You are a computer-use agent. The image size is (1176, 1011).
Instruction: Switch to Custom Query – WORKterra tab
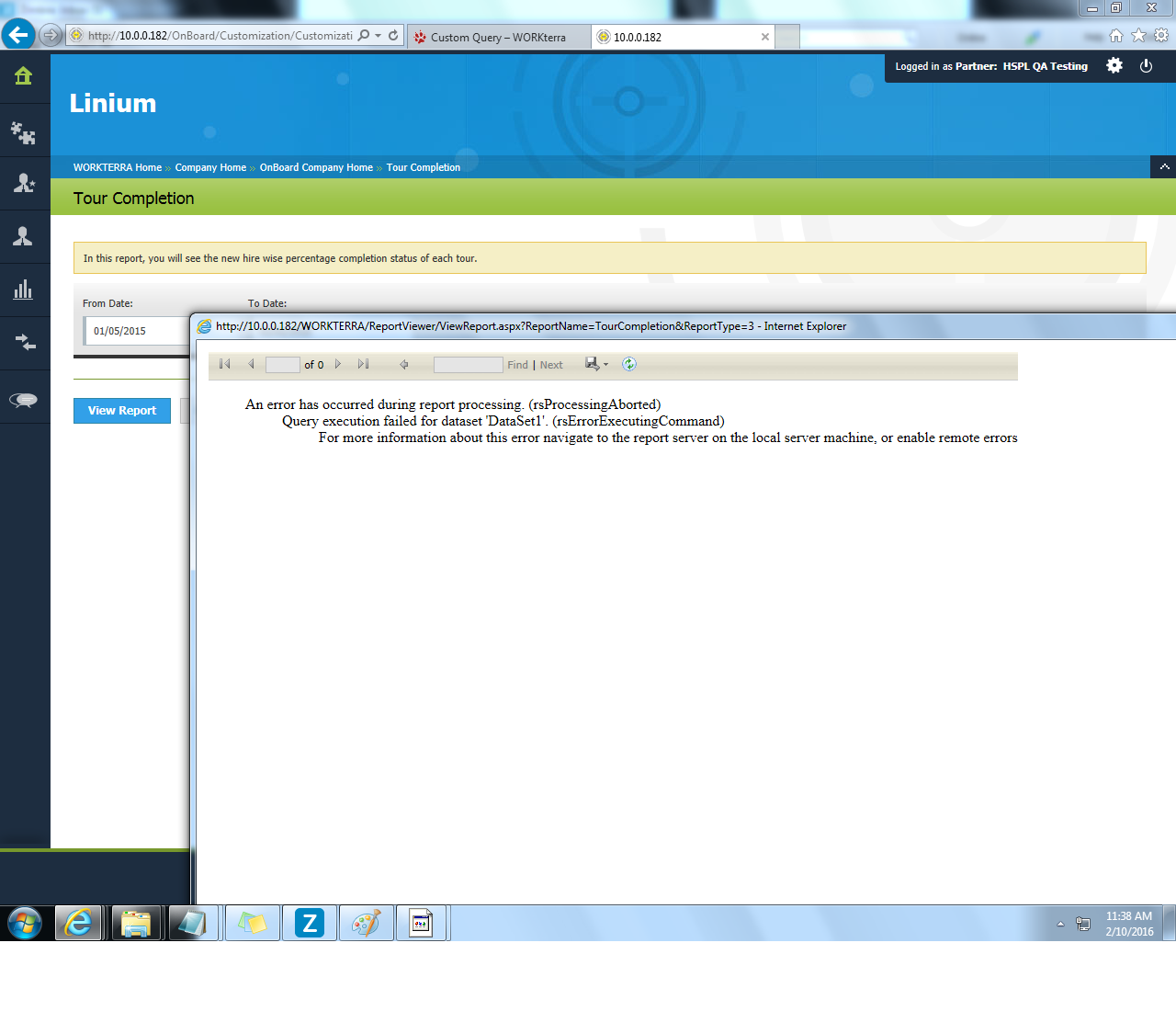point(498,38)
